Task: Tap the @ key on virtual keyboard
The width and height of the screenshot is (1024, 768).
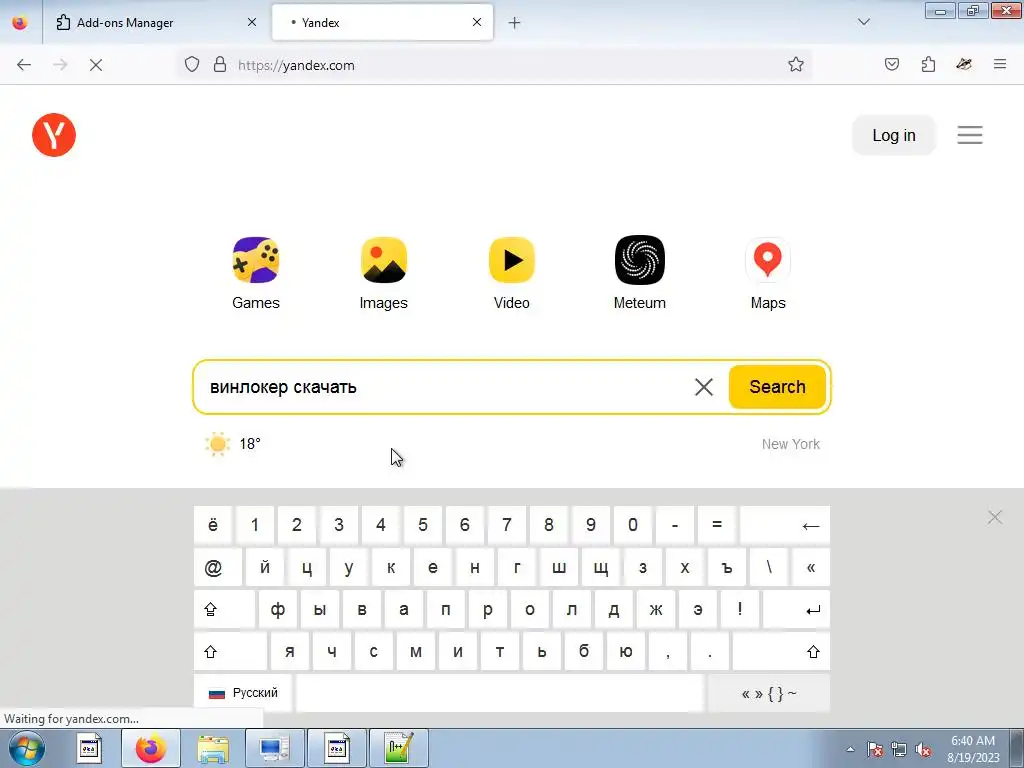Action: pos(218,568)
